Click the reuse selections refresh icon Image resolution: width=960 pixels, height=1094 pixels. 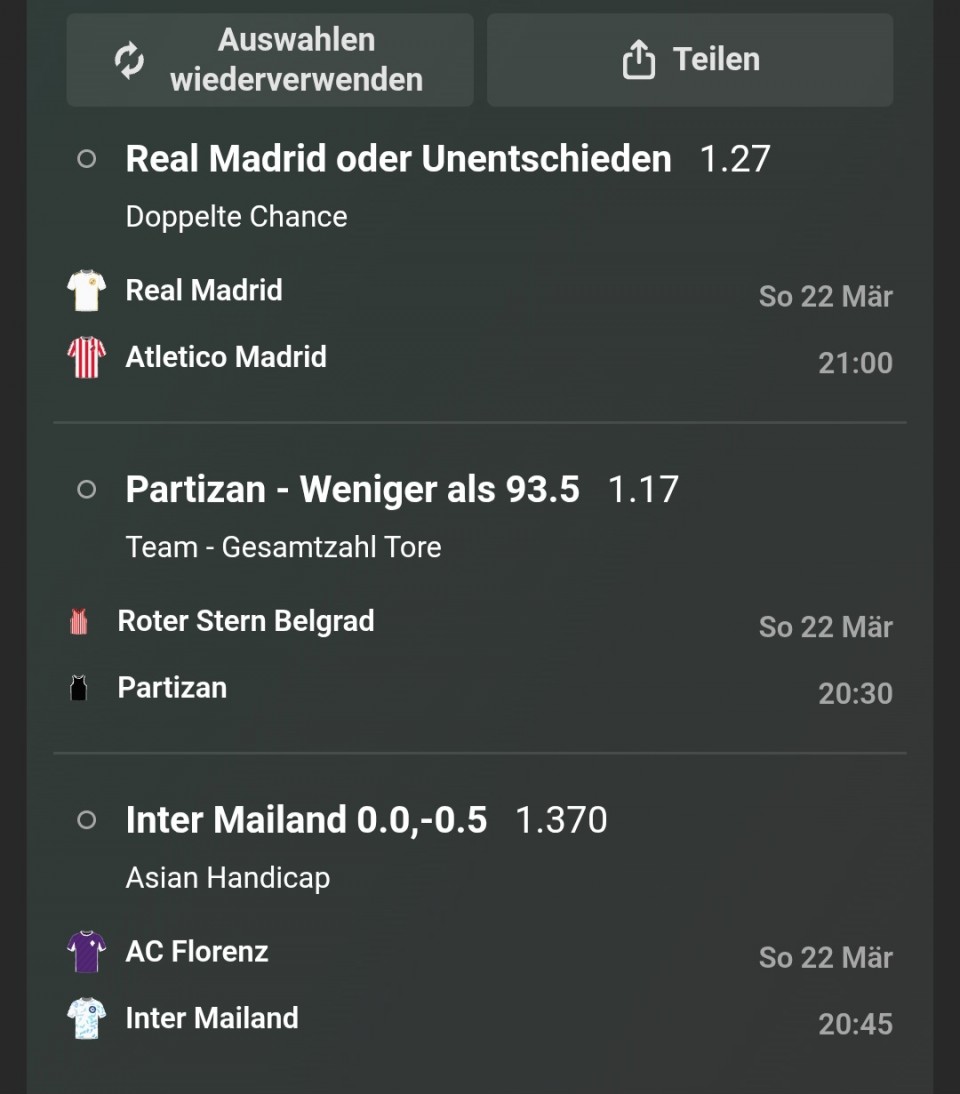pos(129,60)
